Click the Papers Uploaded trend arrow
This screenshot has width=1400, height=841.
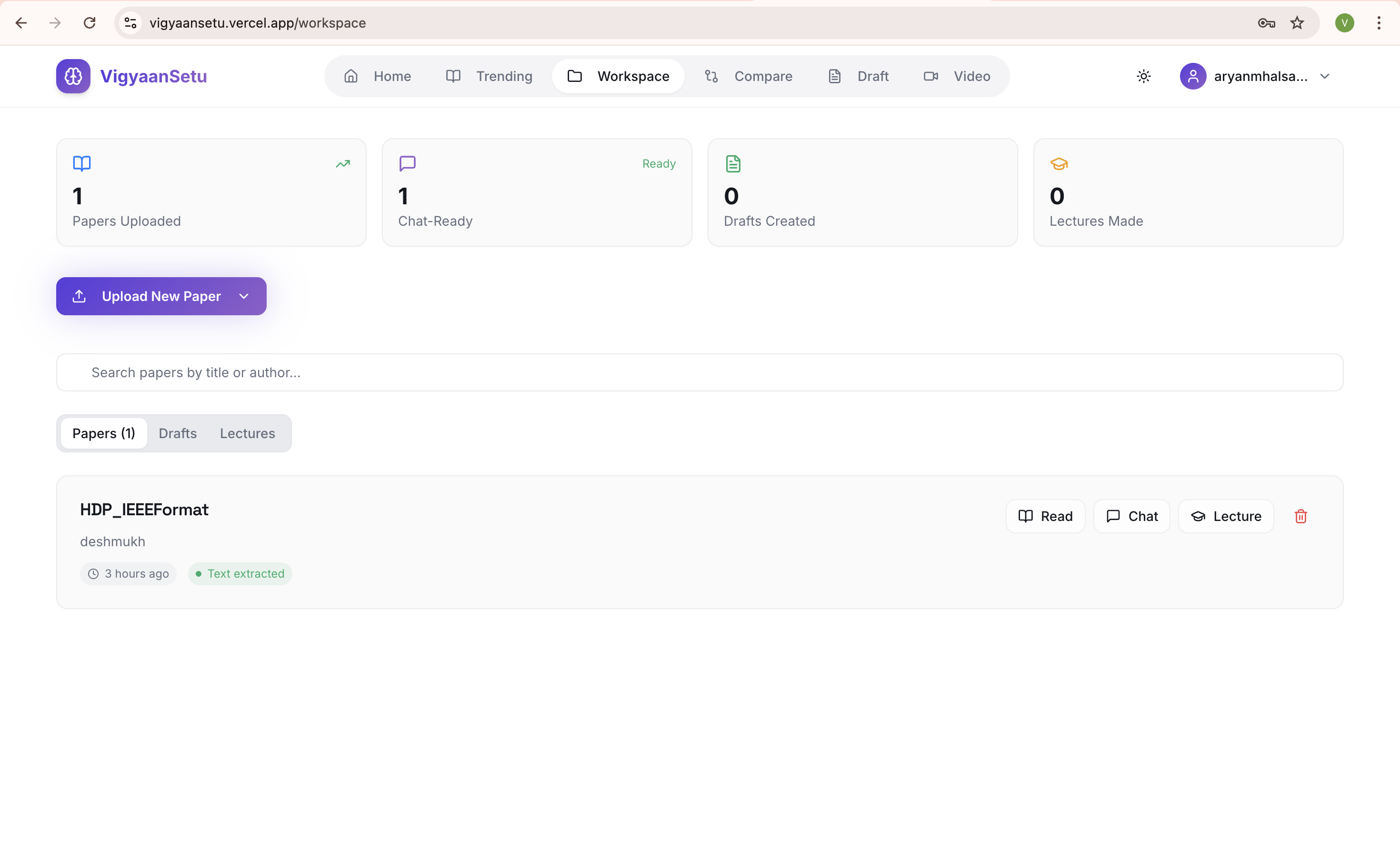343,163
